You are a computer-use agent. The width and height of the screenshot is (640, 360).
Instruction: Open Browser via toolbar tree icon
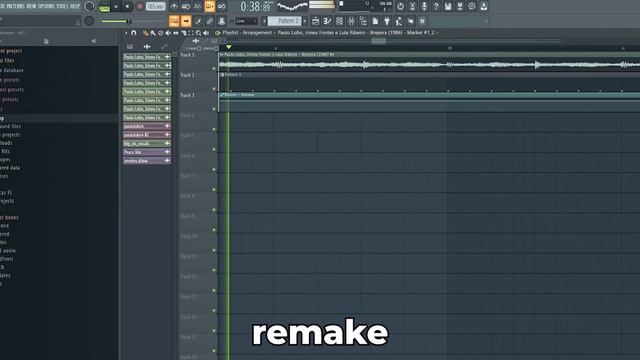pyautogui.click(x=363, y=21)
